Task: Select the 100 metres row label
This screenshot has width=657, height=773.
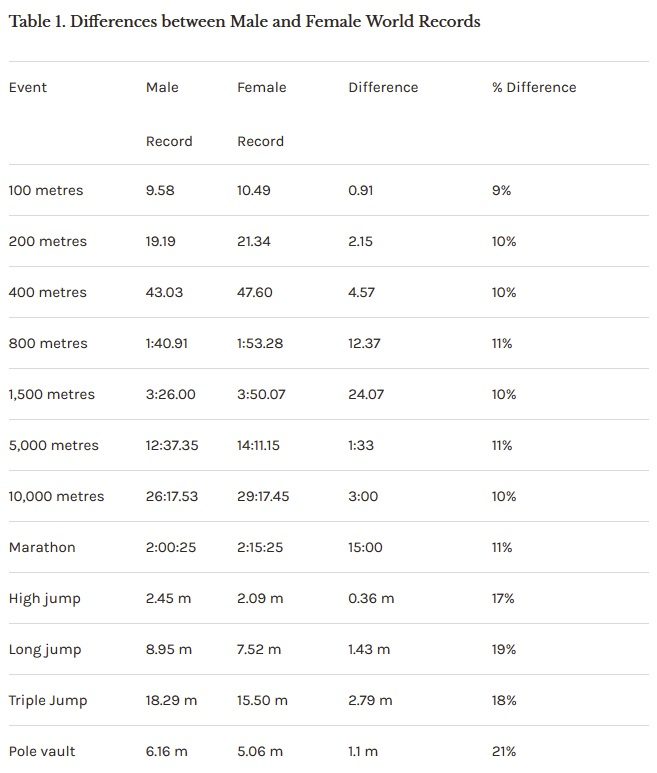Action: click(46, 190)
